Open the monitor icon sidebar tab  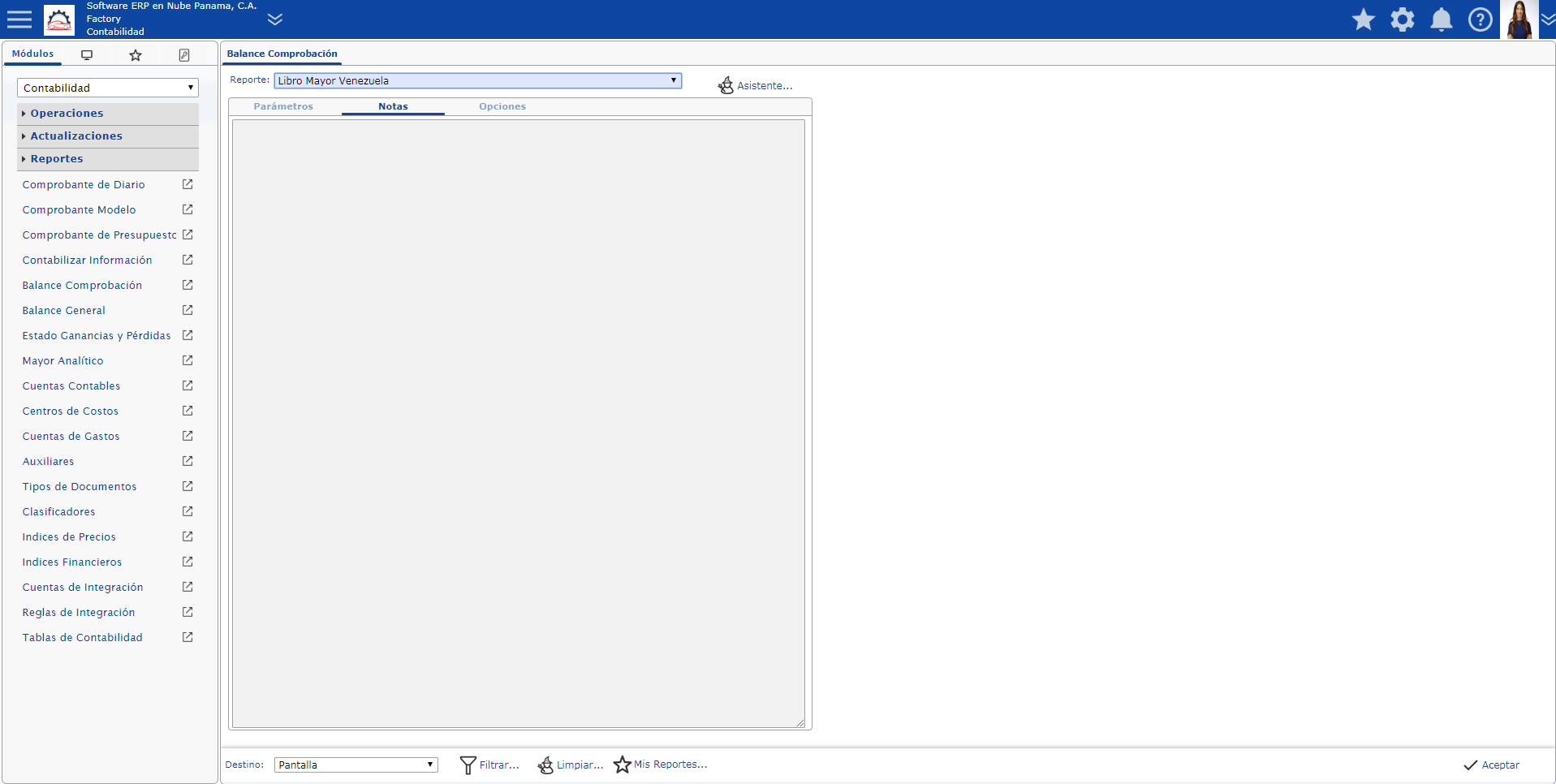87,55
